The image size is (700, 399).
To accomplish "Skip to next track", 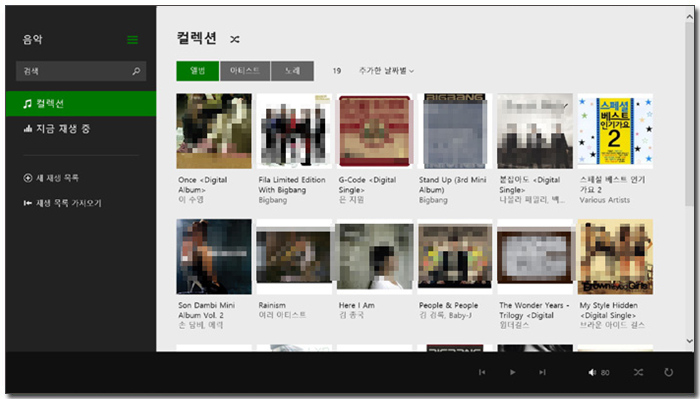I will click(x=542, y=372).
